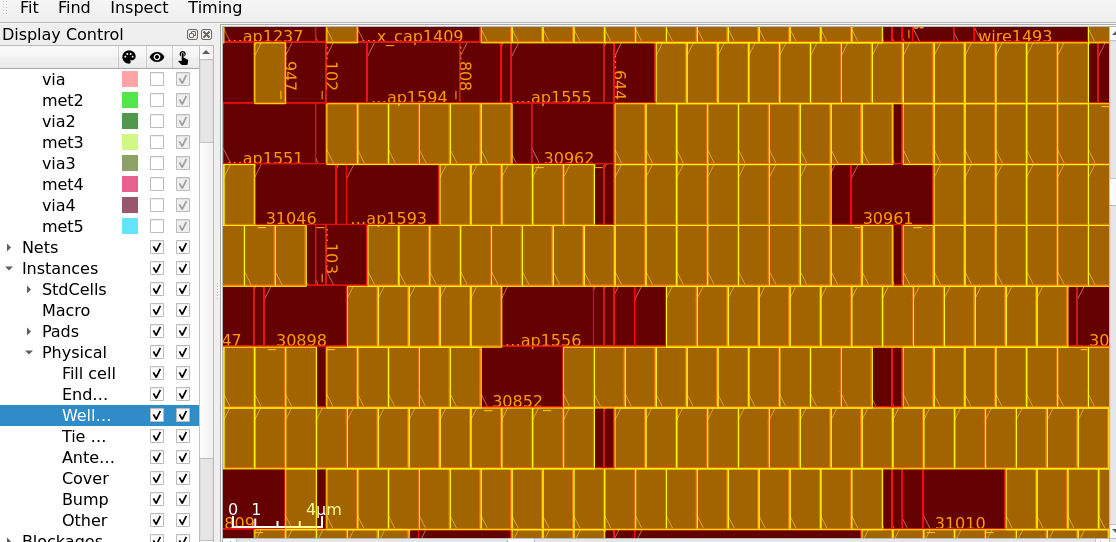The height and width of the screenshot is (542, 1116).
Task: Select instance 30961 in the layout
Action: (891, 195)
